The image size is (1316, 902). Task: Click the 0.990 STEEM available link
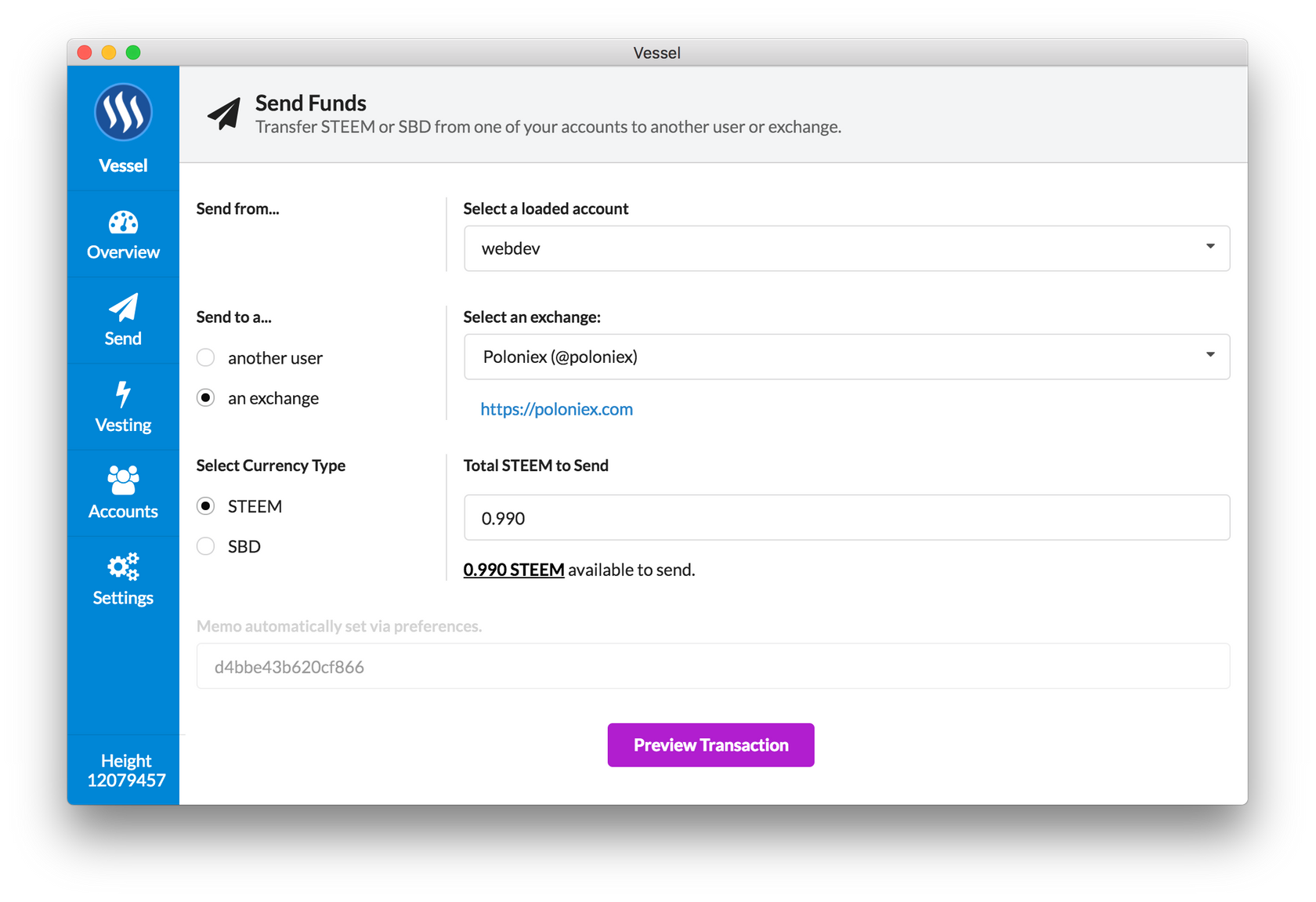pyautogui.click(x=514, y=570)
